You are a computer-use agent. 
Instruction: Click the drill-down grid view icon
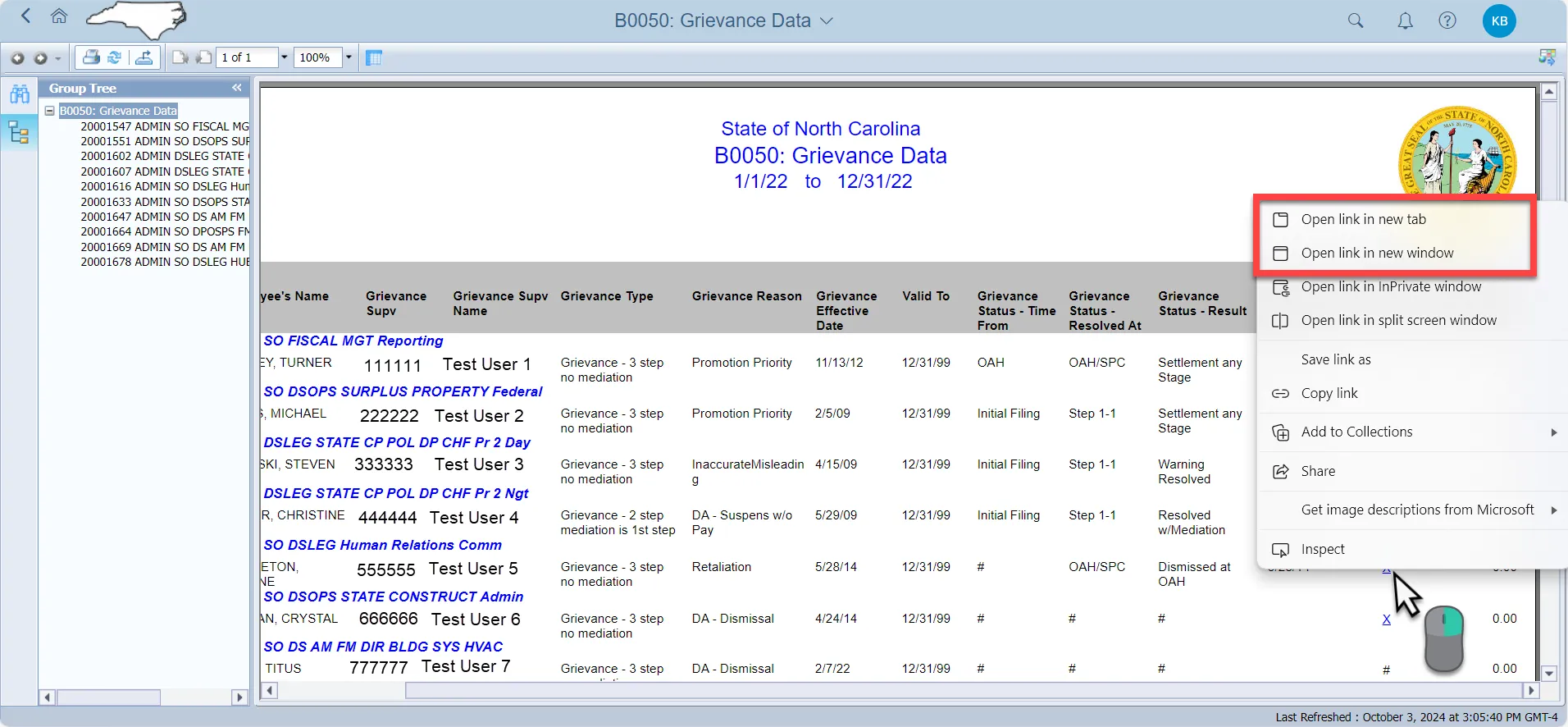pos(374,57)
